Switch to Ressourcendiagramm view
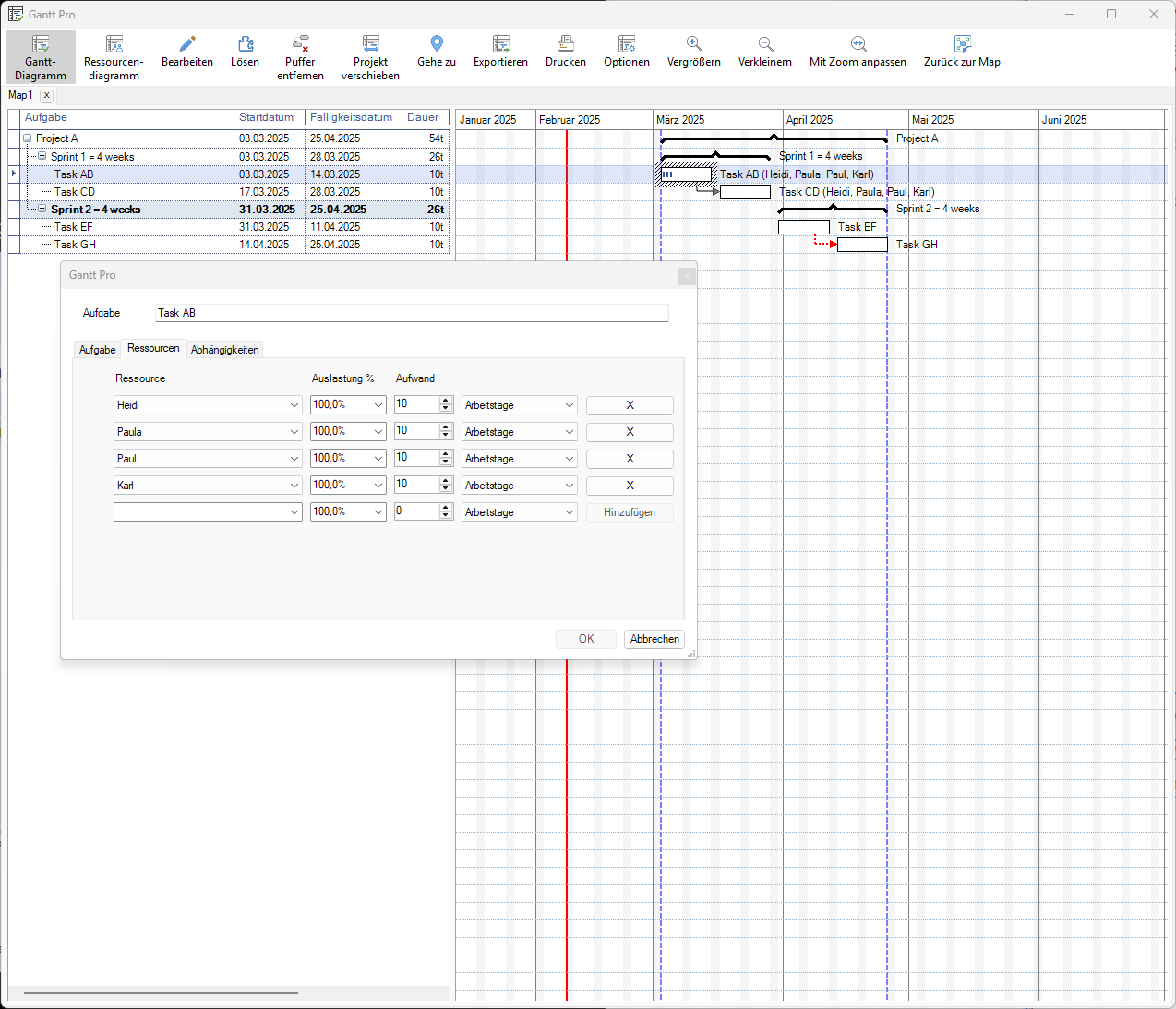The width and height of the screenshot is (1176, 1009). (x=114, y=57)
